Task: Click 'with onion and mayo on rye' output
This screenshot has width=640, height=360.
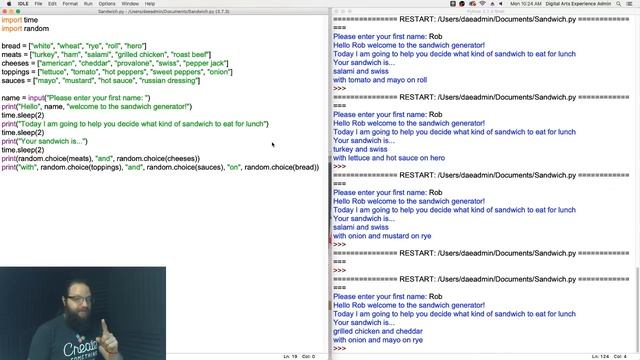Action: [x=378, y=340]
